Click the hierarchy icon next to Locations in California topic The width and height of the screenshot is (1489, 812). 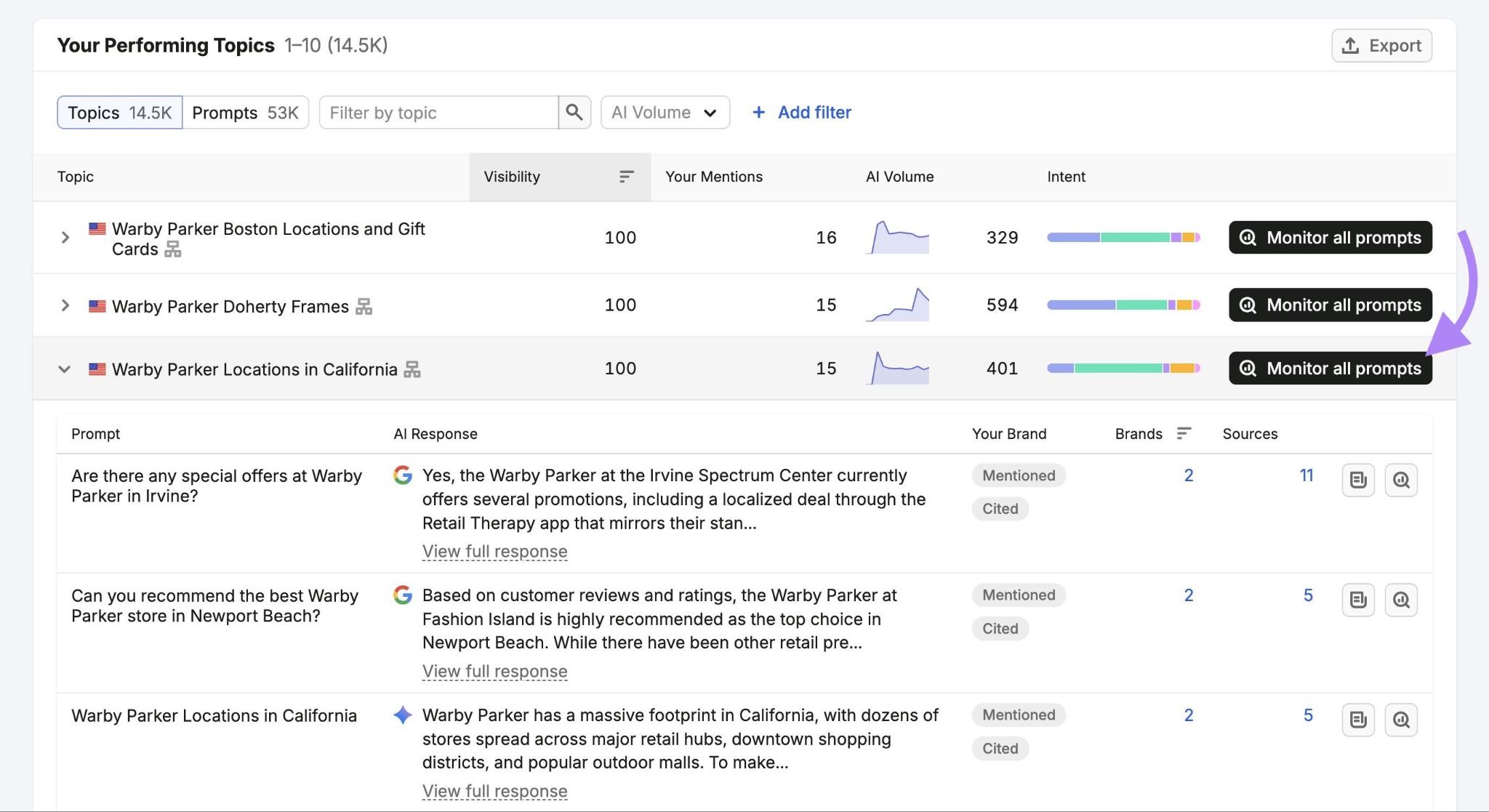[412, 369]
